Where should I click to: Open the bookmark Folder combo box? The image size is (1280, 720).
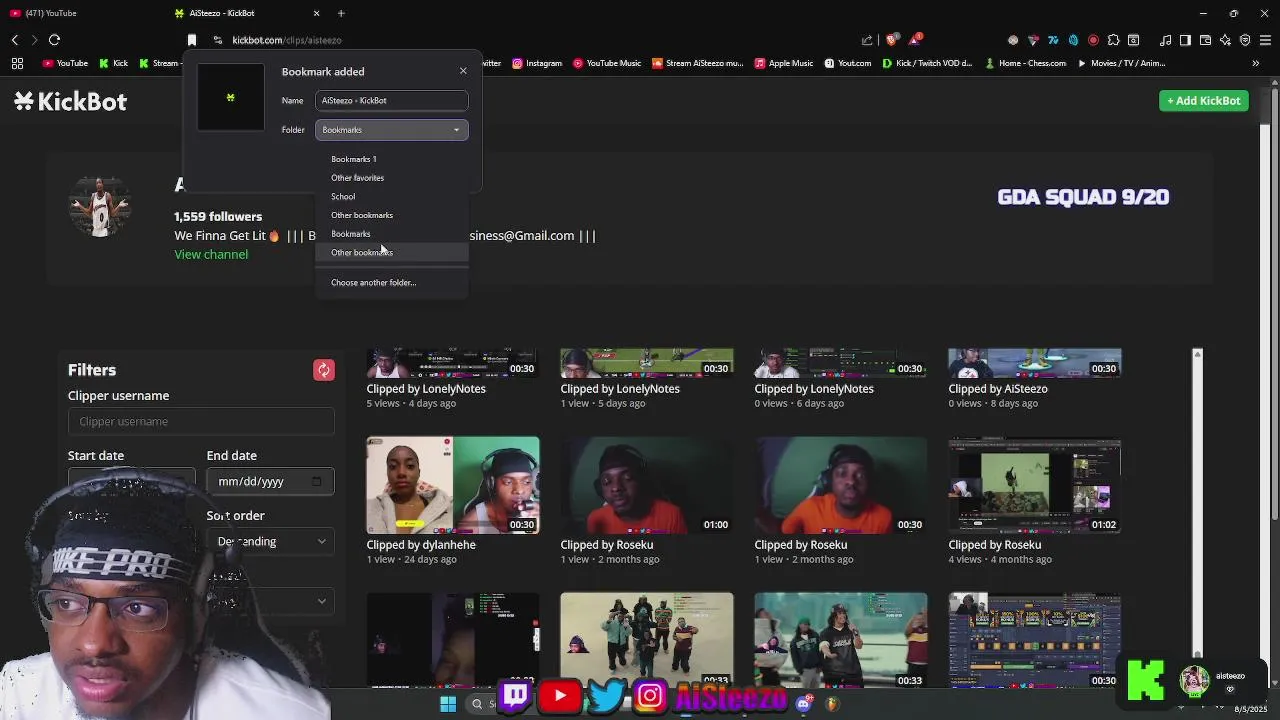pos(391,130)
